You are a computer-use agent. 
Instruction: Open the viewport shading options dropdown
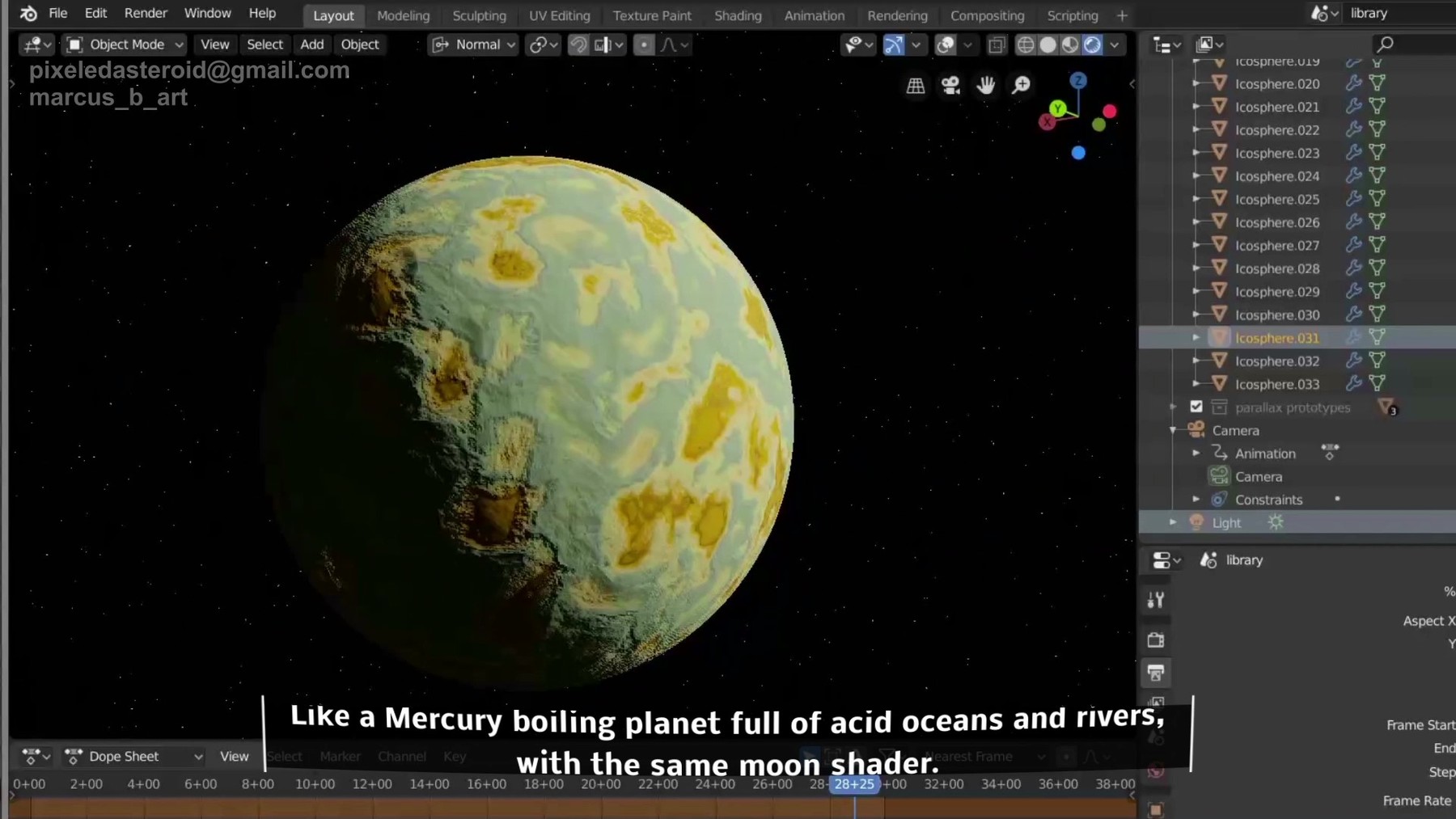tap(1115, 44)
